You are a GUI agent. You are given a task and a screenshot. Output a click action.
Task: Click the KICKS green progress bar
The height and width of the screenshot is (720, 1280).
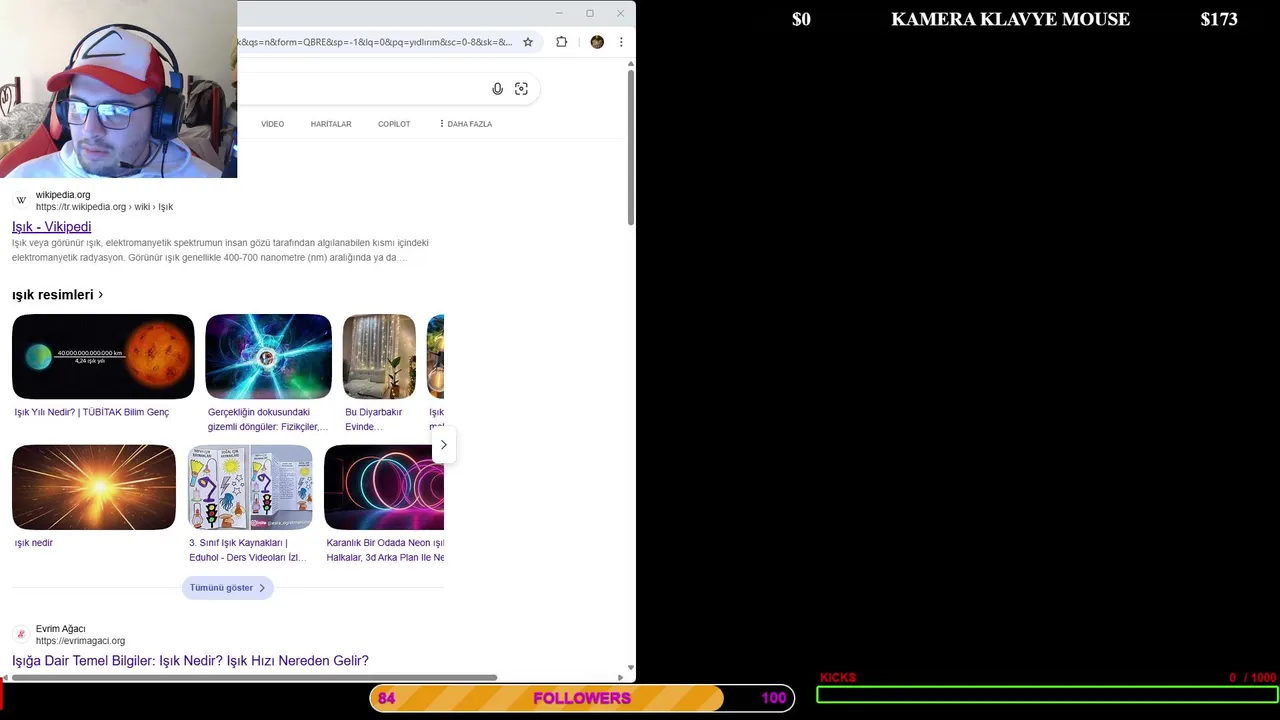1047,695
